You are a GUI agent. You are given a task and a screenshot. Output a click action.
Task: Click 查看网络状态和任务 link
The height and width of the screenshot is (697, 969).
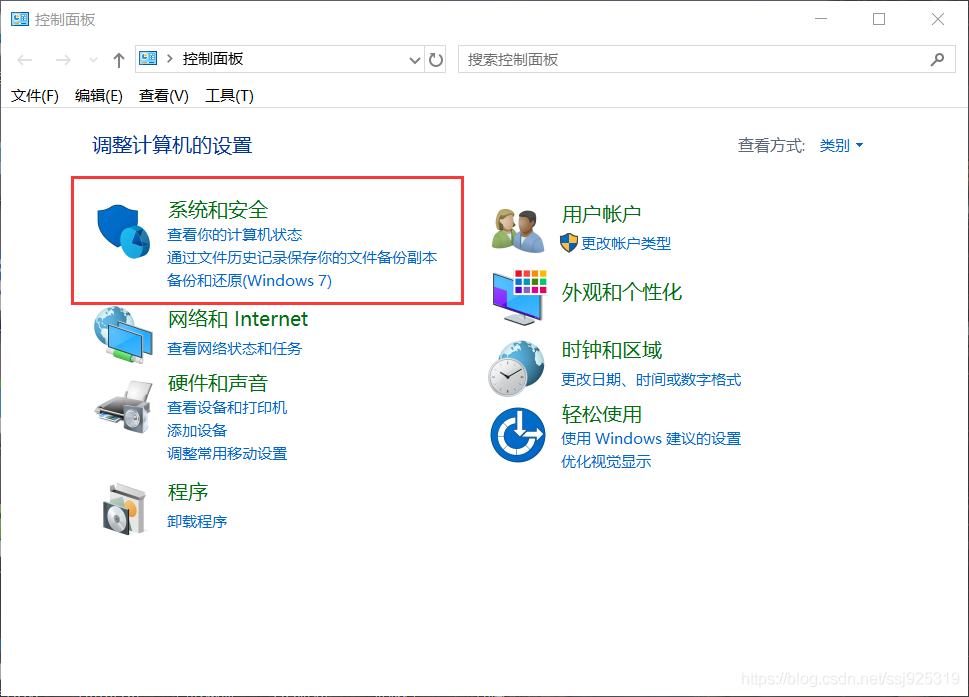click(x=234, y=348)
